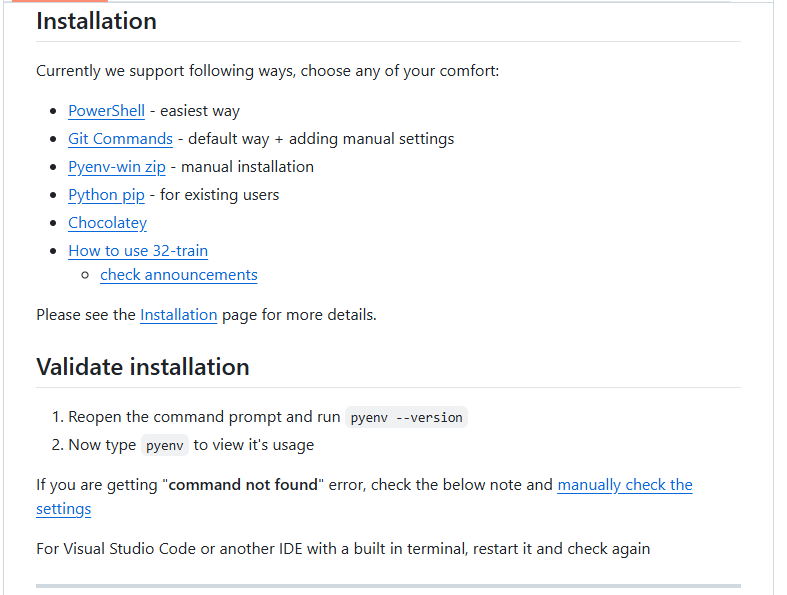Click the Installation section heading
Image resolution: width=787 pixels, height=595 pixels.
point(96,21)
